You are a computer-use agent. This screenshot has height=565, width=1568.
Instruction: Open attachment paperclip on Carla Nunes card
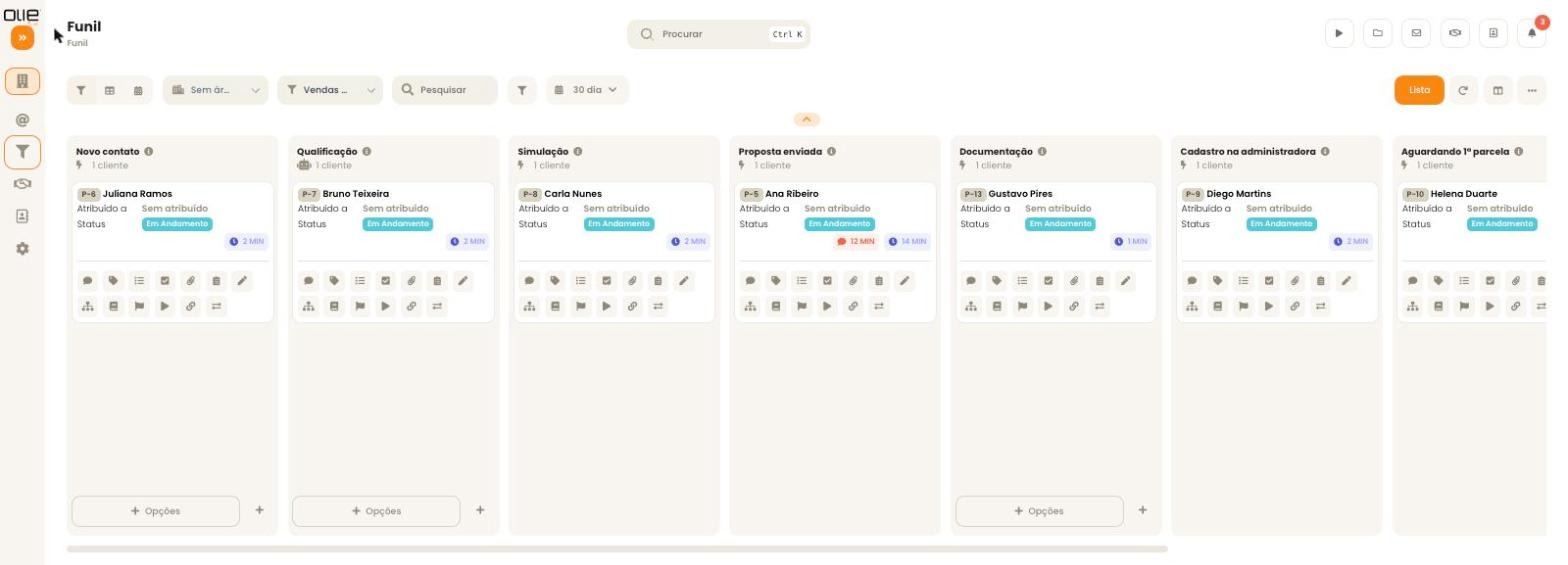tap(632, 281)
